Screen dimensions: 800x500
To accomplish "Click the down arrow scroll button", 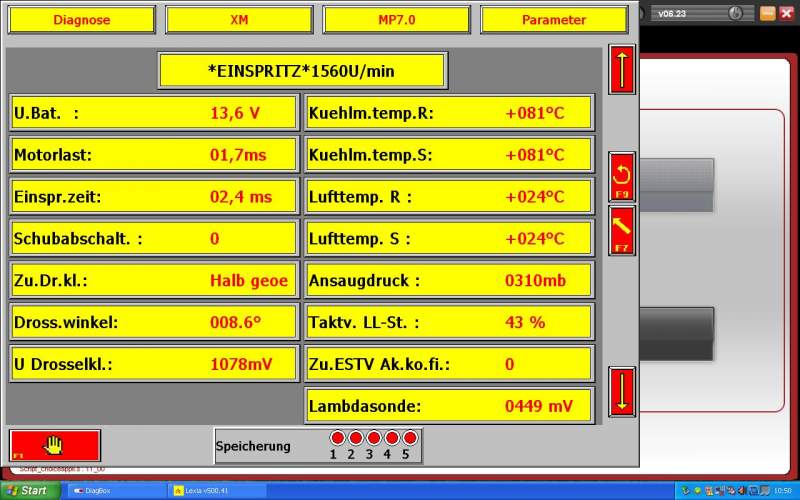I will pos(622,392).
